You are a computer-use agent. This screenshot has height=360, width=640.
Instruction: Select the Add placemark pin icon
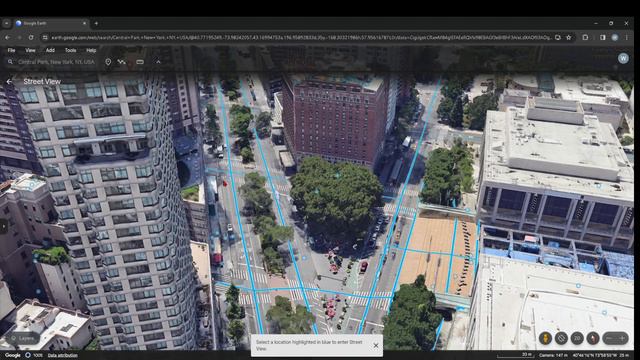pyautogui.click(x=108, y=62)
